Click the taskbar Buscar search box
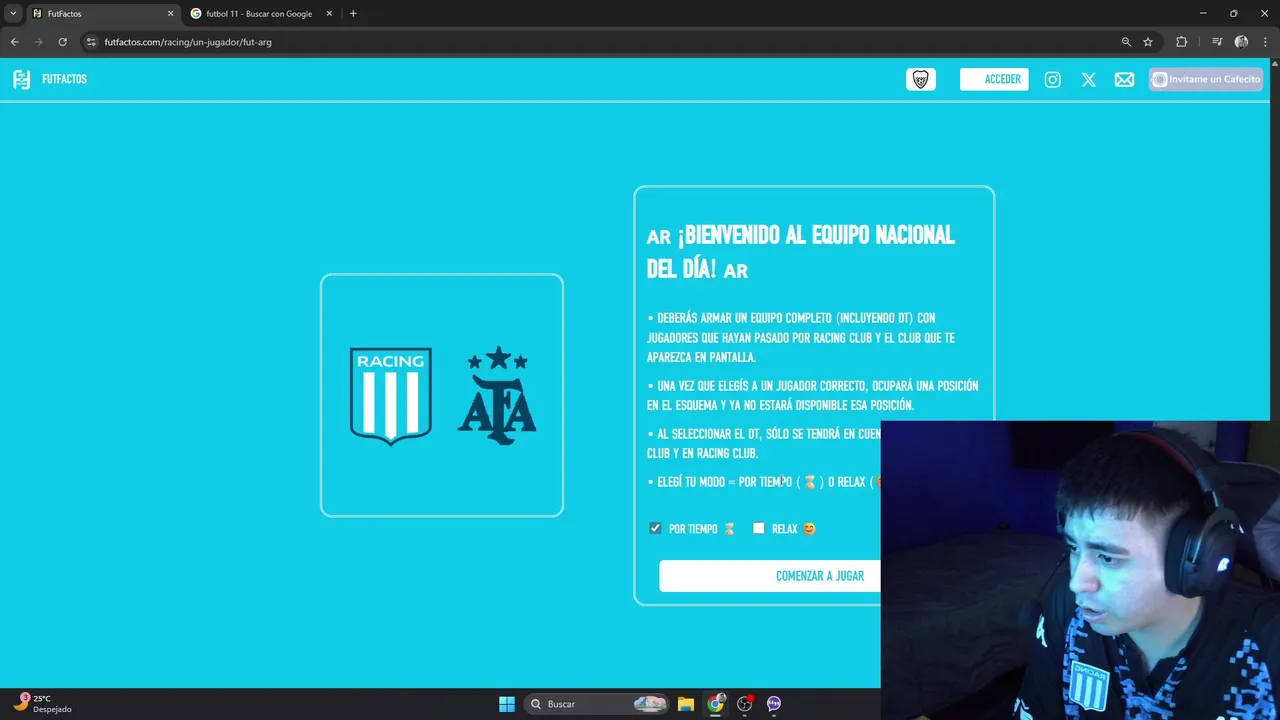The width and height of the screenshot is (1280, 720). pyautogui.click(x=597, y=704)
